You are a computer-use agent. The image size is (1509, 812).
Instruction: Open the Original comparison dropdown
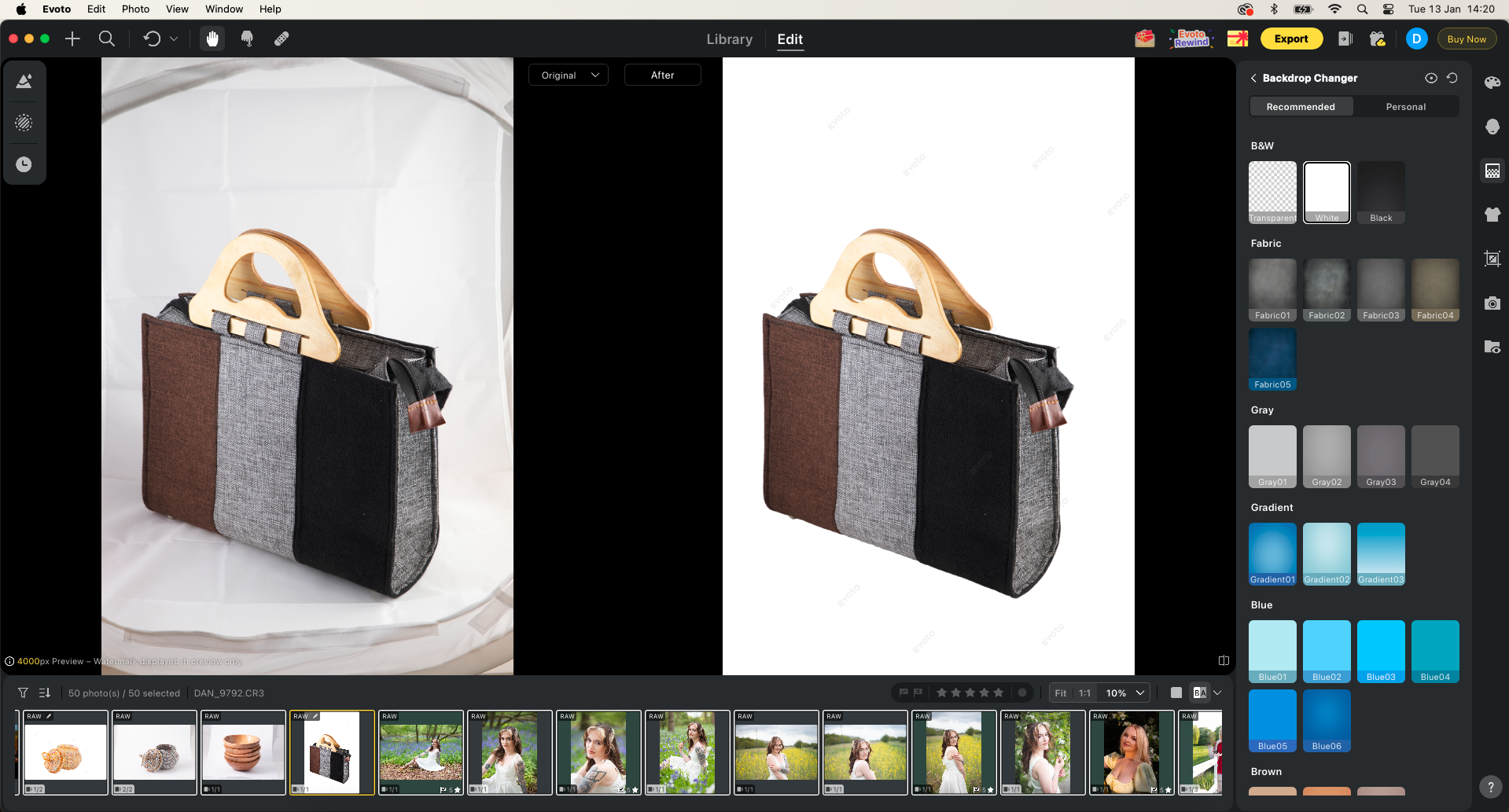[x=568, y=75]
